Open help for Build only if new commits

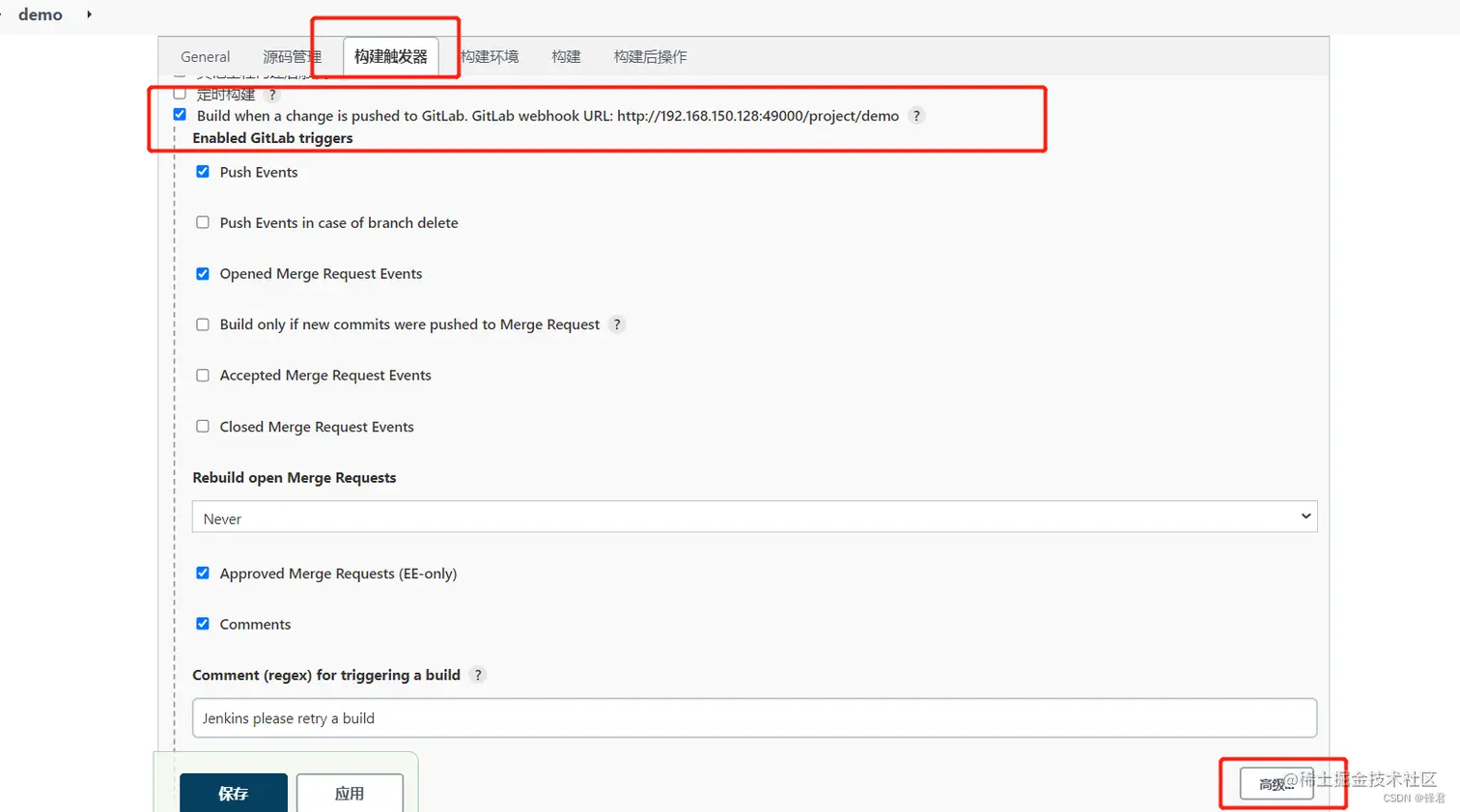pyautogui.click(x=617, y=324)
